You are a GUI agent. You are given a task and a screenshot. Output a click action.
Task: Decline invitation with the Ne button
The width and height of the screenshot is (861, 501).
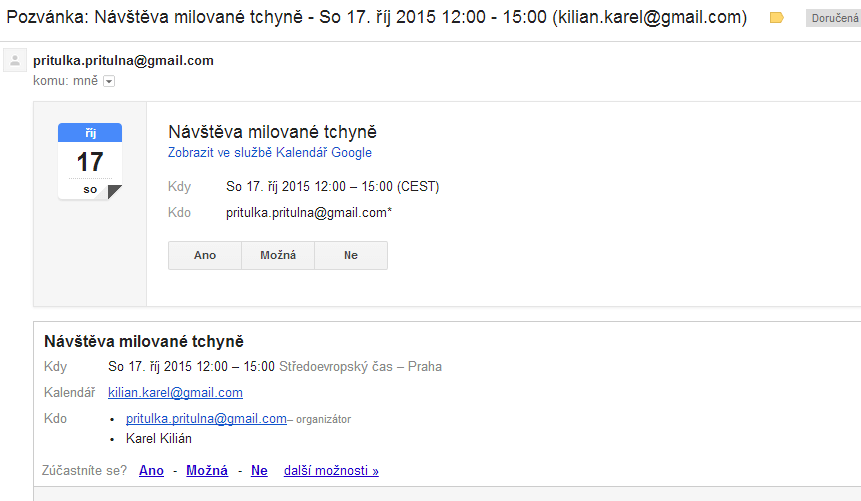(x=351, y=255)
